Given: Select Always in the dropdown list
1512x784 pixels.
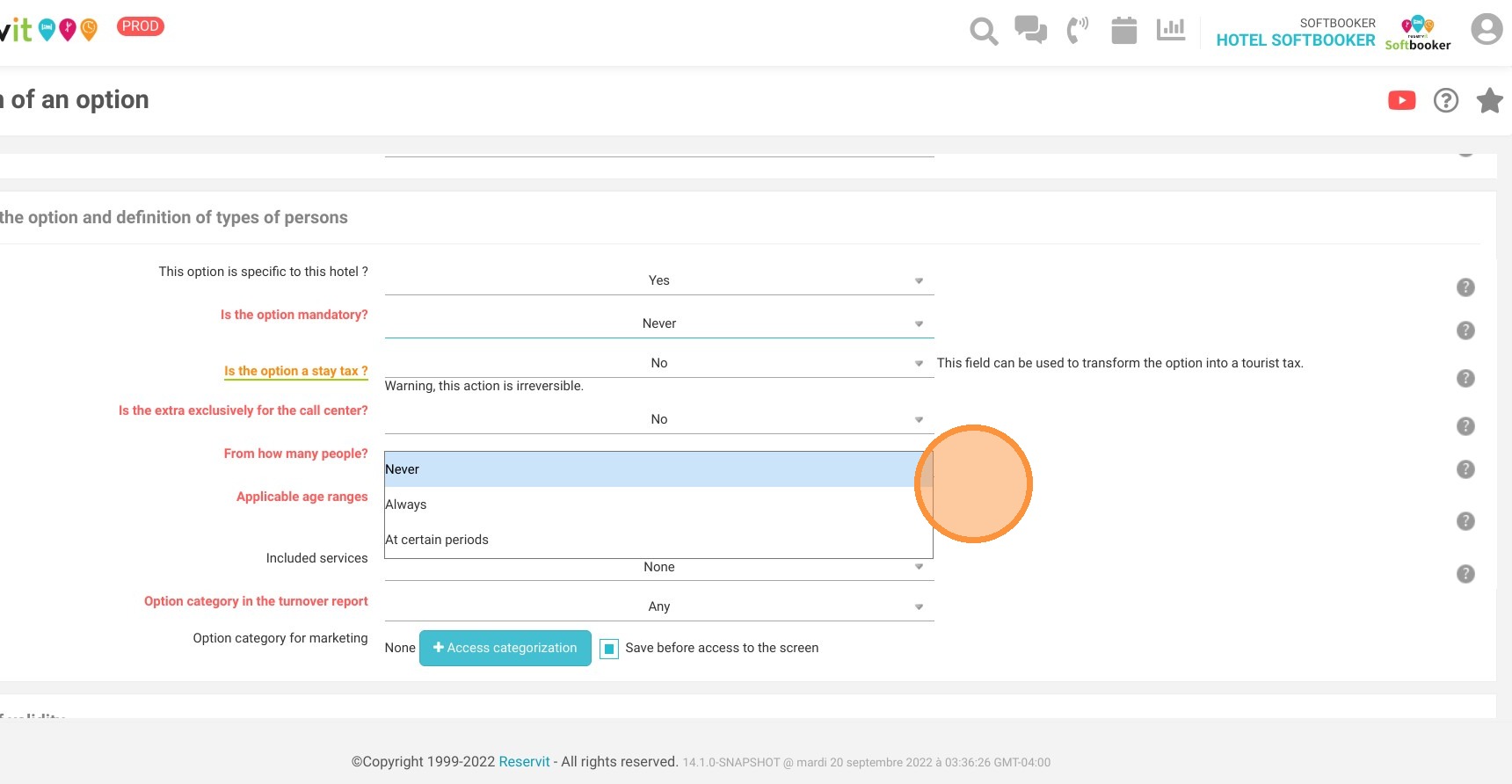Looking at the screenshot, I should (658, 505).
